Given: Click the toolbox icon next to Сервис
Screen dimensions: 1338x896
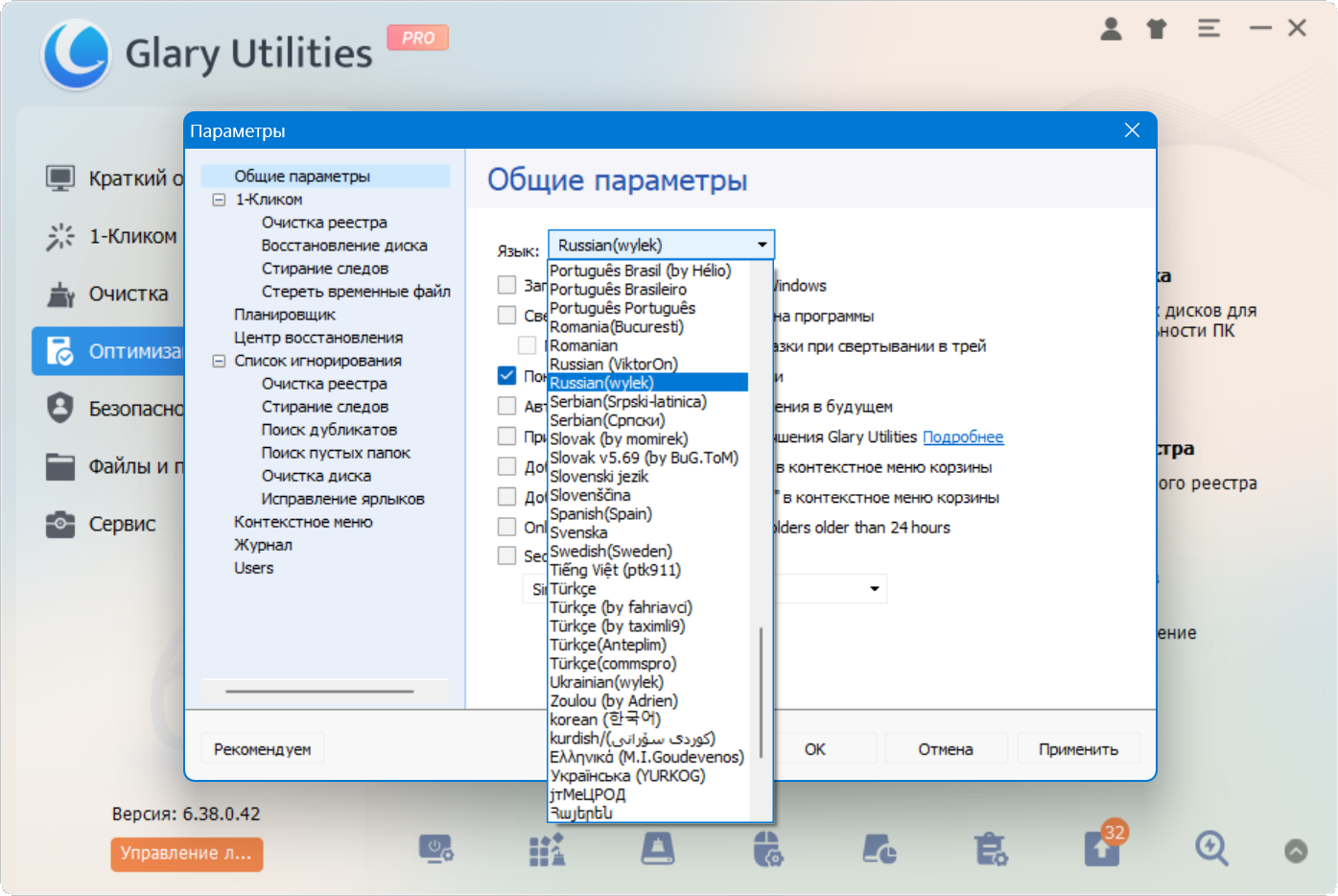Looking at the screenshot, I should [x=60, y=524].
